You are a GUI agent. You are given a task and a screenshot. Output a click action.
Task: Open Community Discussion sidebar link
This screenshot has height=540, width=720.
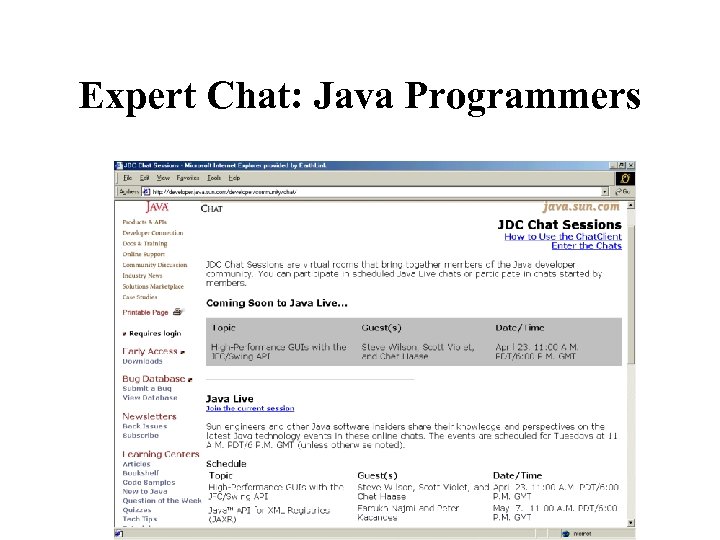click(x=155, y=265)
